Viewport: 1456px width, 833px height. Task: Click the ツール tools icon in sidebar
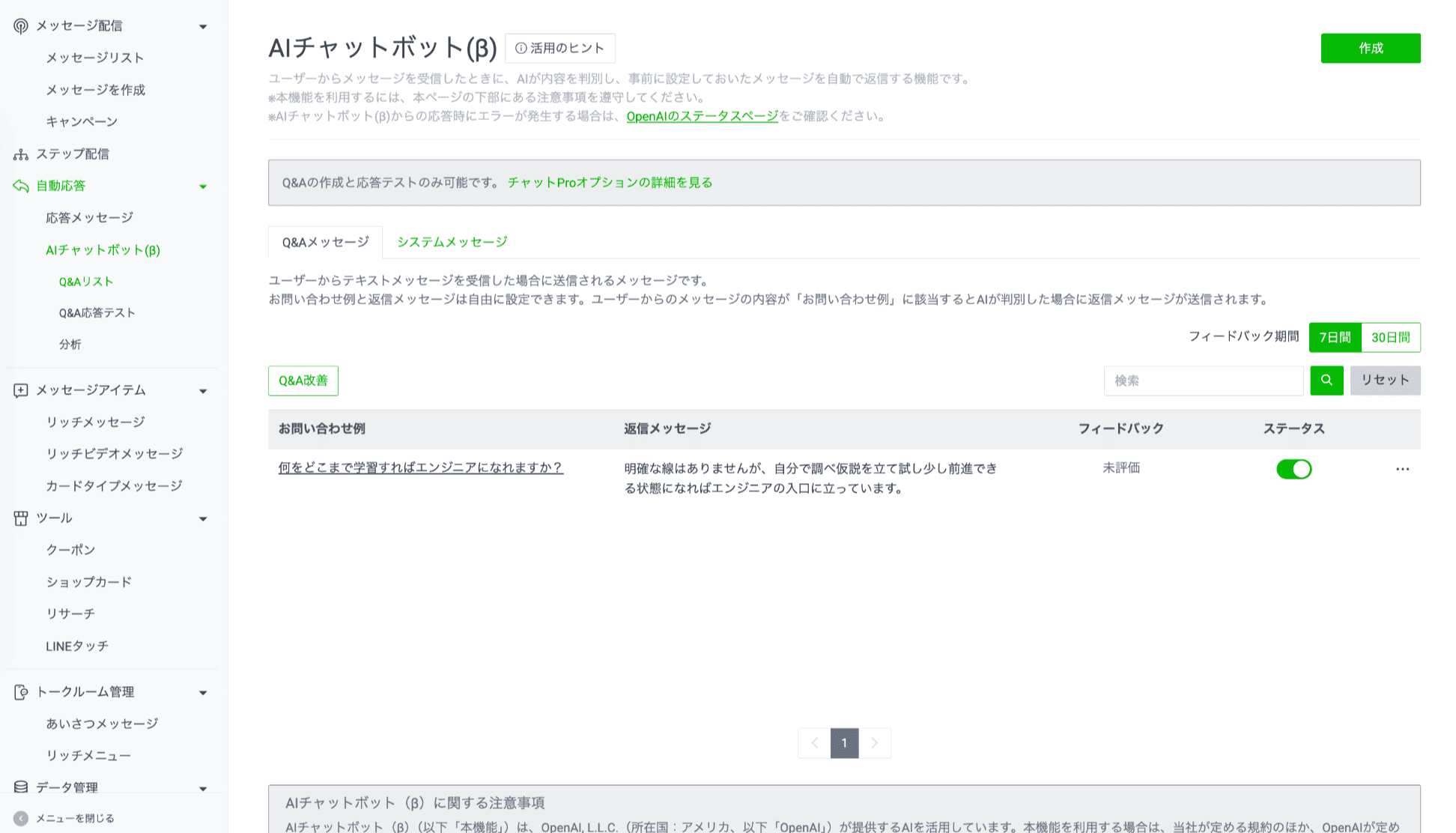tap(20, 518)
